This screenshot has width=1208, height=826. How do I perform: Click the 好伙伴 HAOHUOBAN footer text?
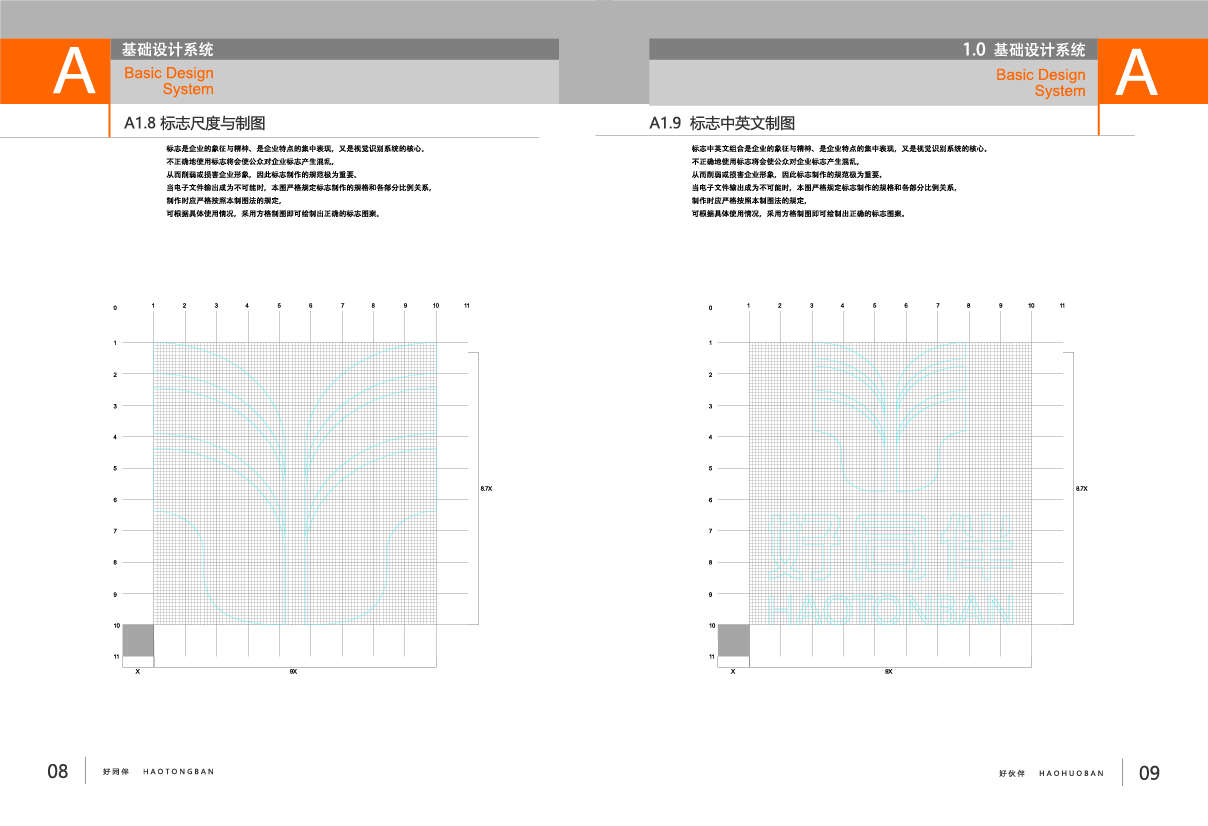tap(1051, 773)
